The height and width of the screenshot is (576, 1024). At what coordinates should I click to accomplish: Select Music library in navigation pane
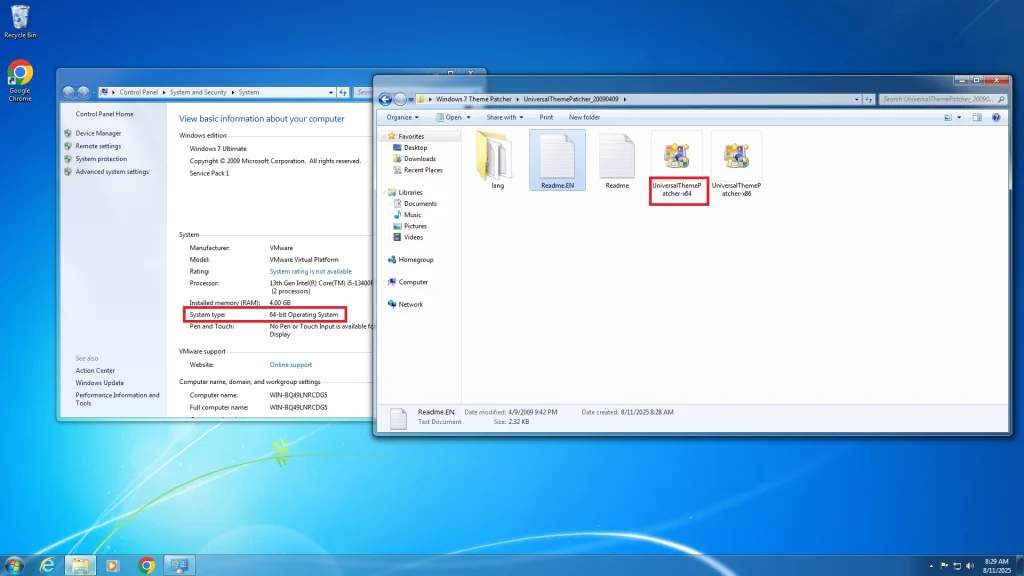coord(412,215)
